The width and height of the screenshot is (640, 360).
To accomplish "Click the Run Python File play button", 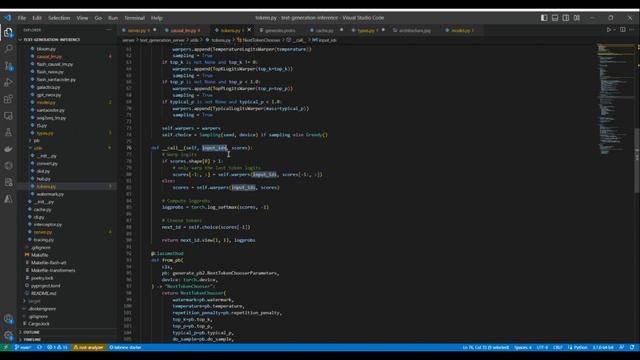I will tap(608, 30).
